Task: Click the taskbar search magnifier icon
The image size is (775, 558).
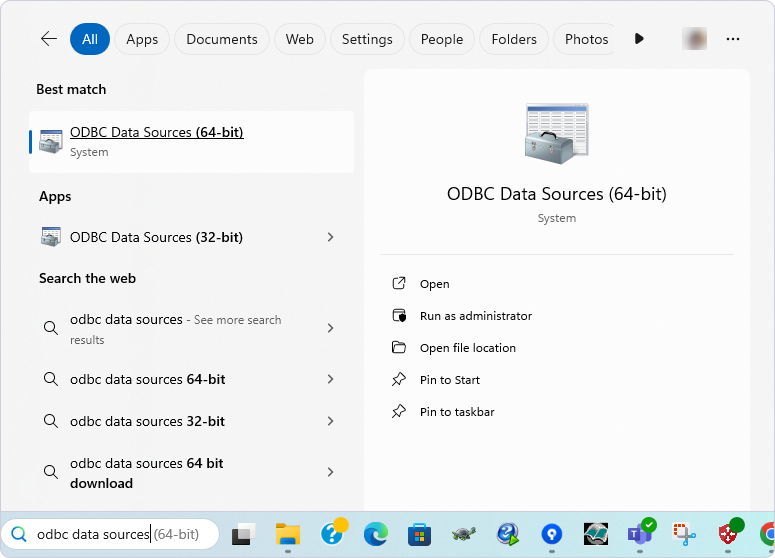Action: pos(19,534)
